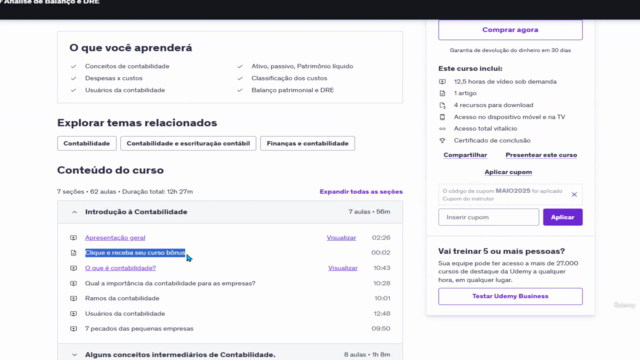Image resolution: width=640 pixels, height=360 pixels.
Task: Expand all sections via Expandir todas as seções
Action: 361,192
